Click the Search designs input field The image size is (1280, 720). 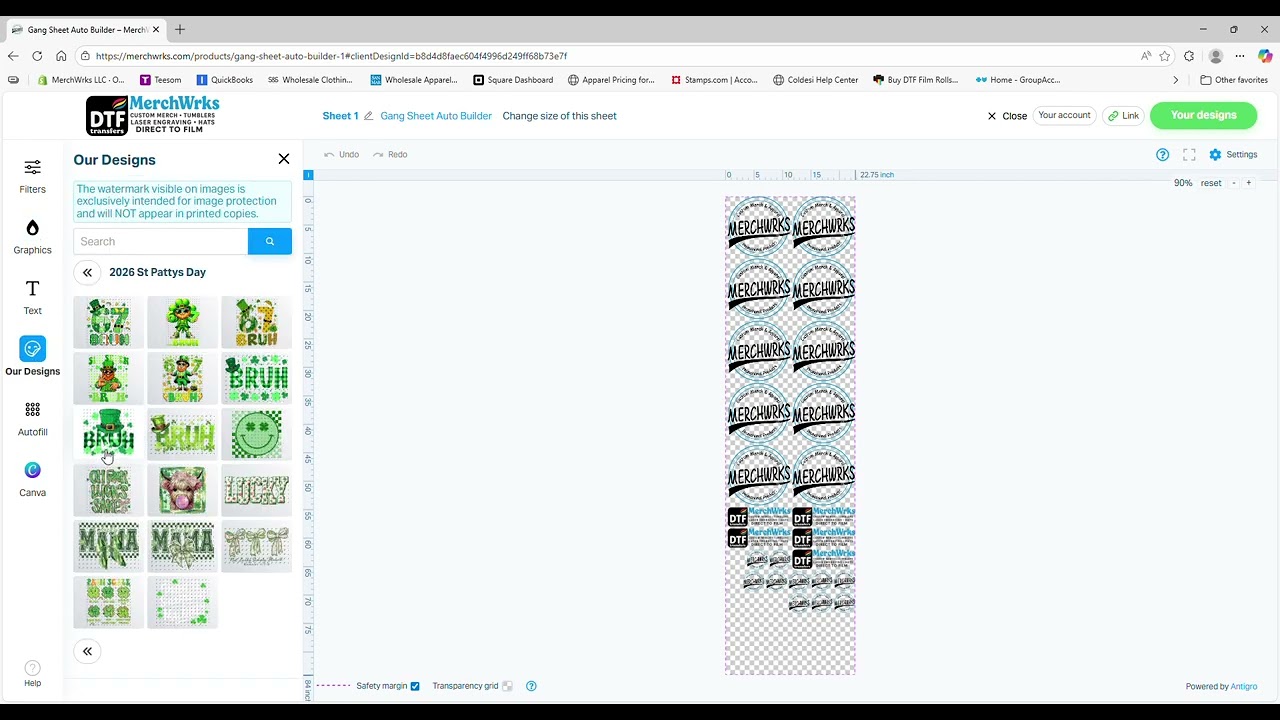[x=160, y=241]
